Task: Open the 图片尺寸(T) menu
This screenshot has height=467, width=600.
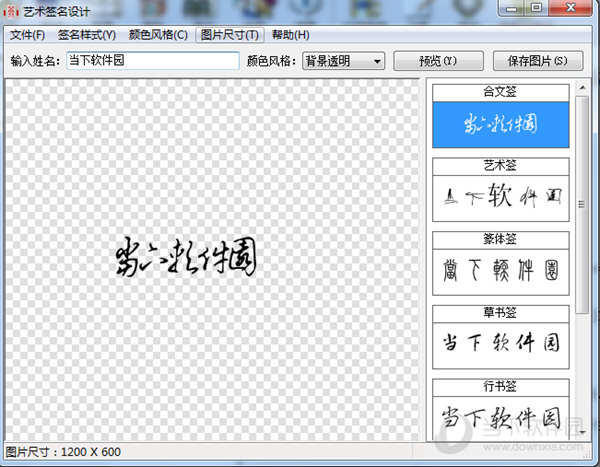Action: 229,35
